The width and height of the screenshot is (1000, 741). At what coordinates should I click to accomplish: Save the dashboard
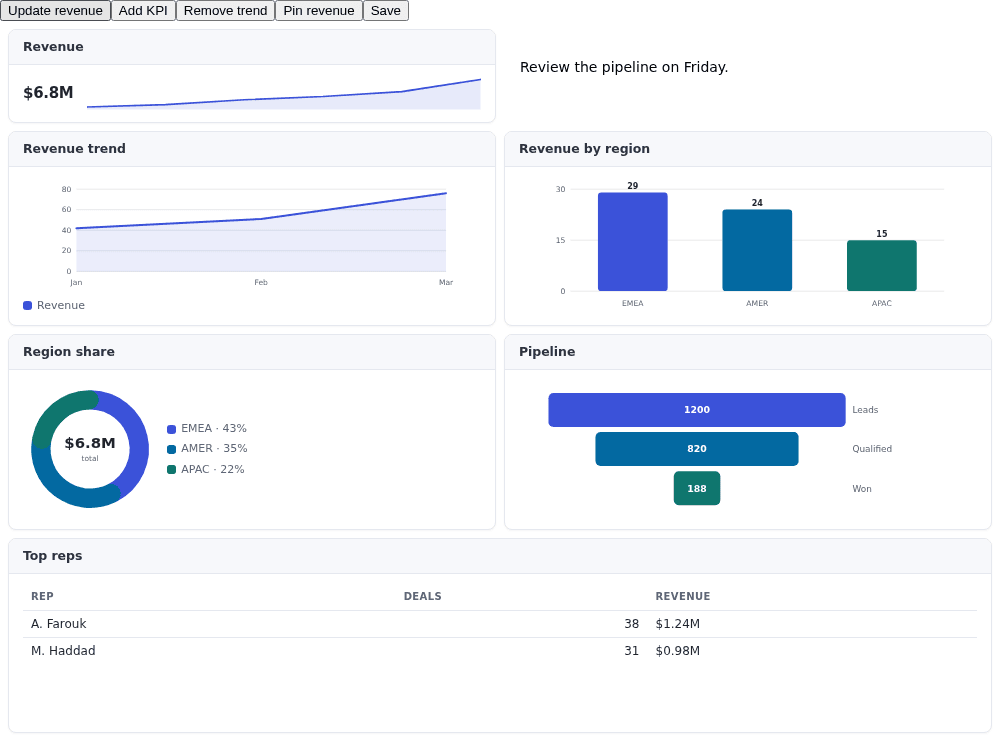385,11
